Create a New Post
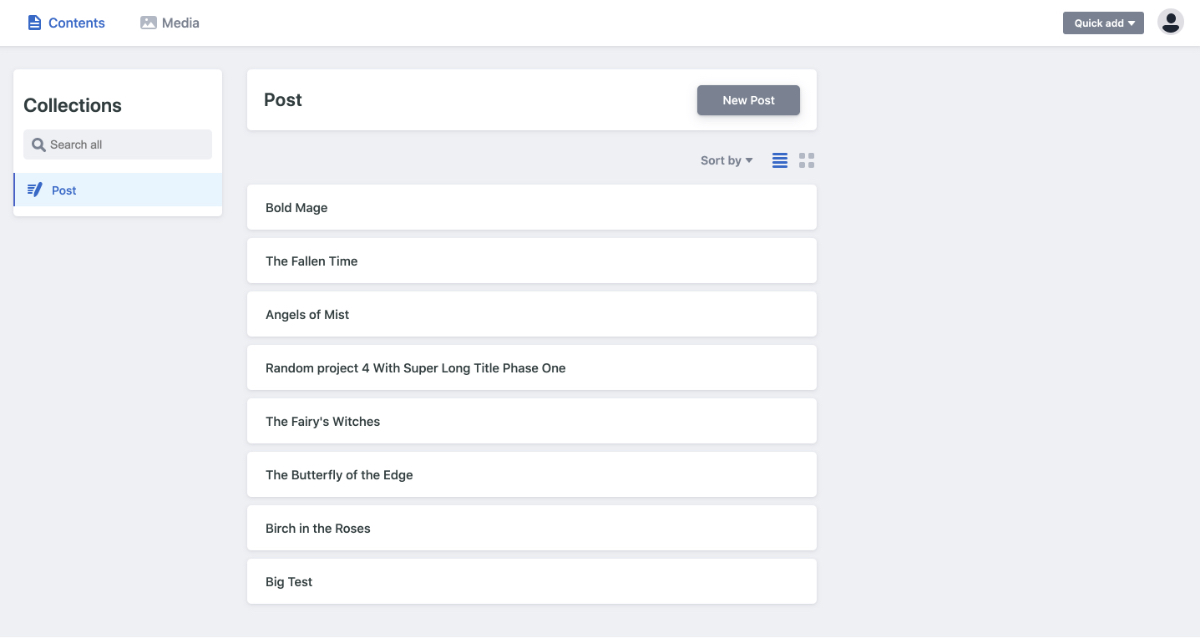The height and width of the screenshot is (638, 1200). click(748, 100)
